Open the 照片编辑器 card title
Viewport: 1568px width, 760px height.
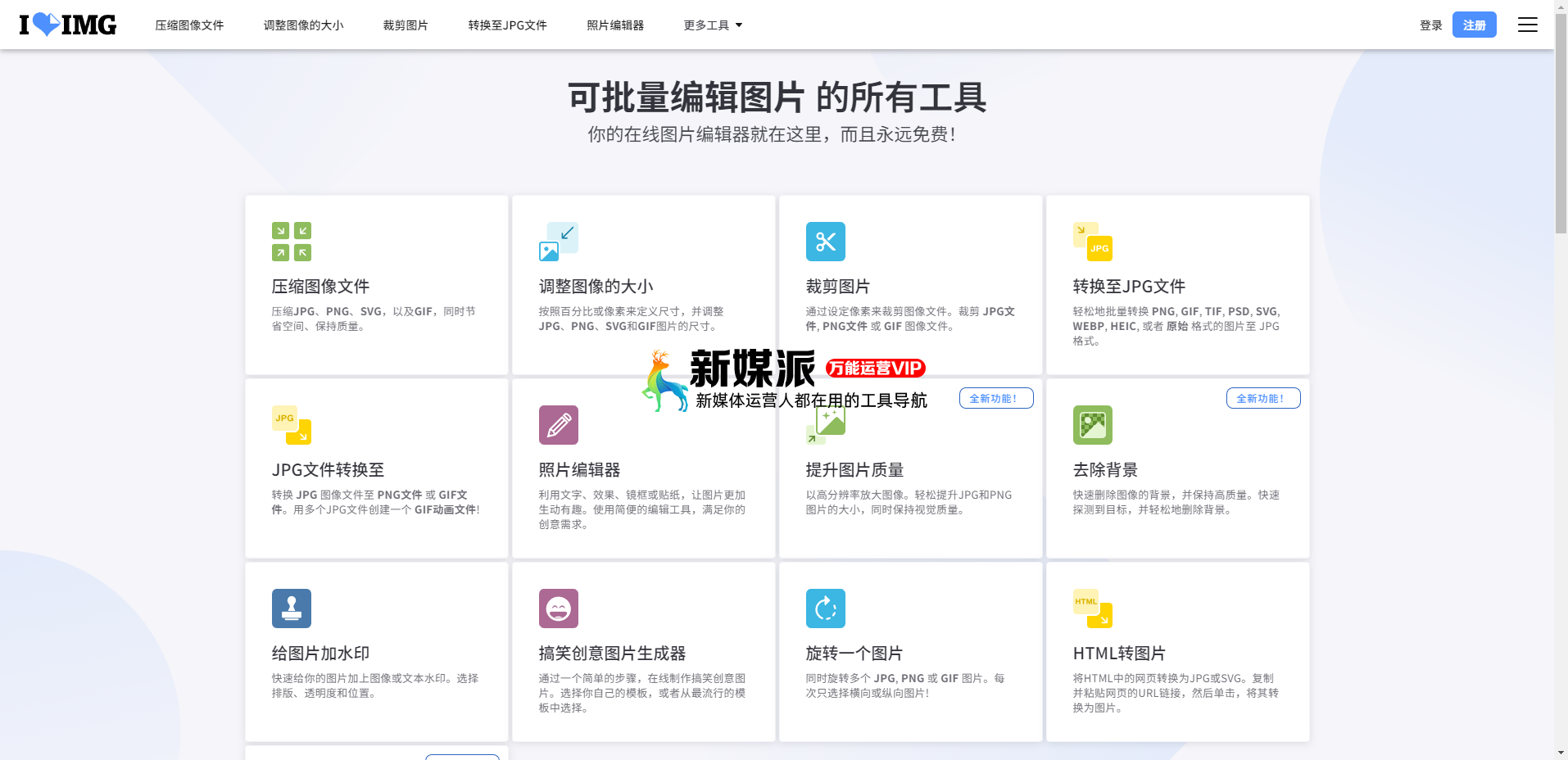click(x=579, y=470)
